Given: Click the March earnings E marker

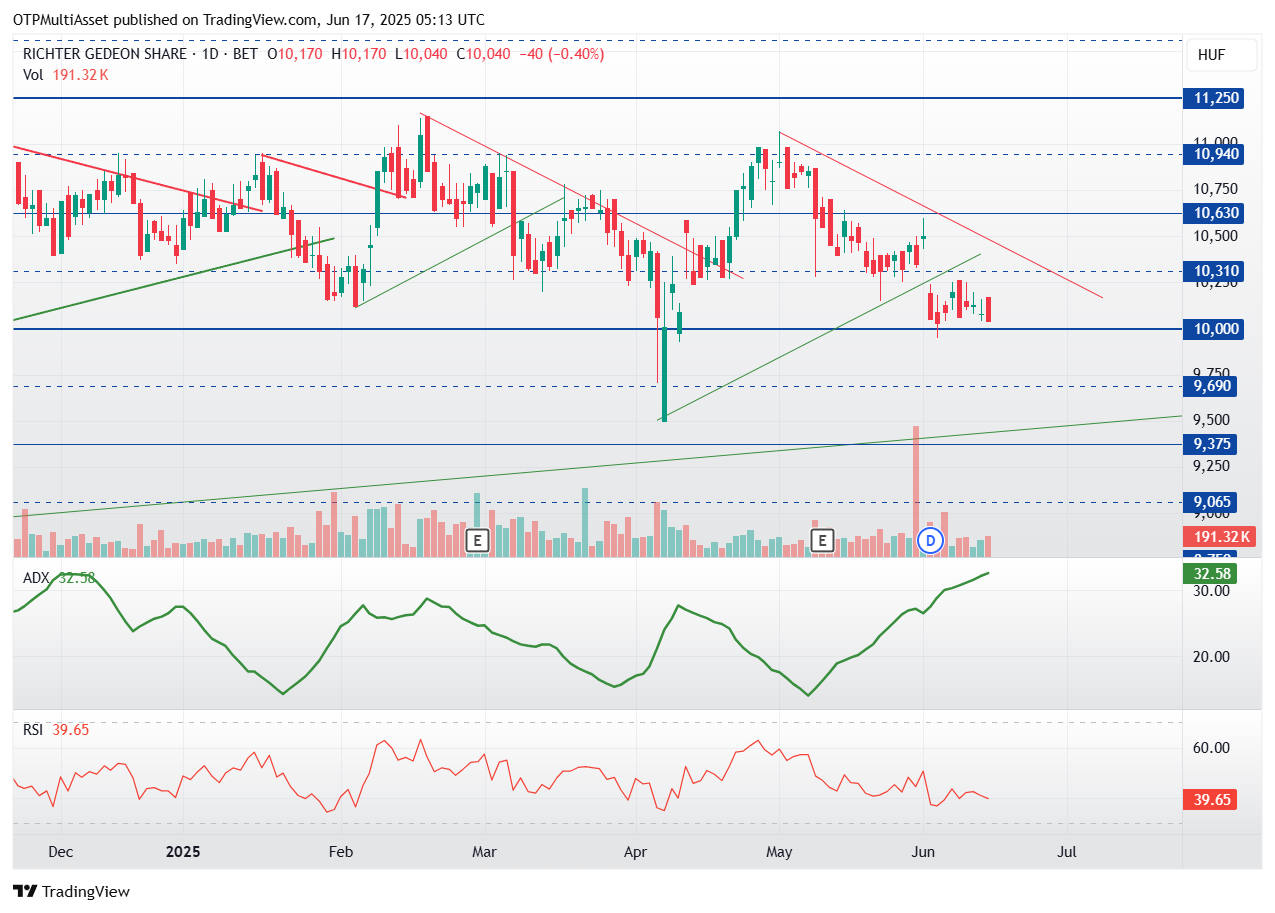Looking at the screenshot, I should (477, 541).
